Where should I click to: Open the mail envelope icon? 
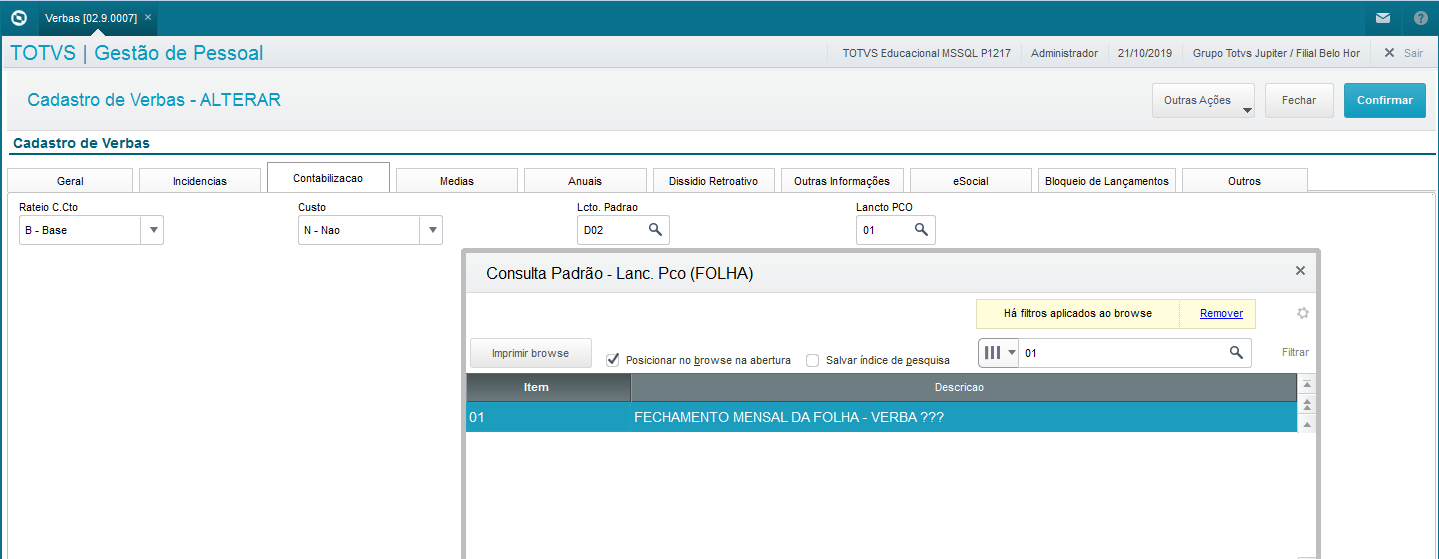tap(1383, 18)
